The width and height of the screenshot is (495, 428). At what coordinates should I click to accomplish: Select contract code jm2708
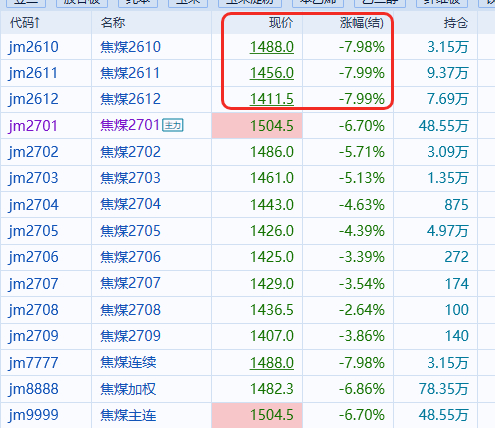[x=33, y=310]
